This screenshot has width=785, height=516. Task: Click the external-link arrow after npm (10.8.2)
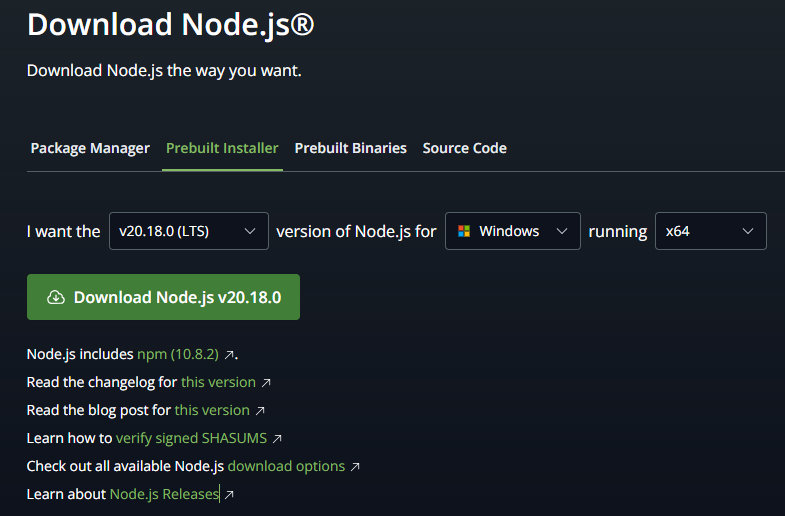click(229, 355)
